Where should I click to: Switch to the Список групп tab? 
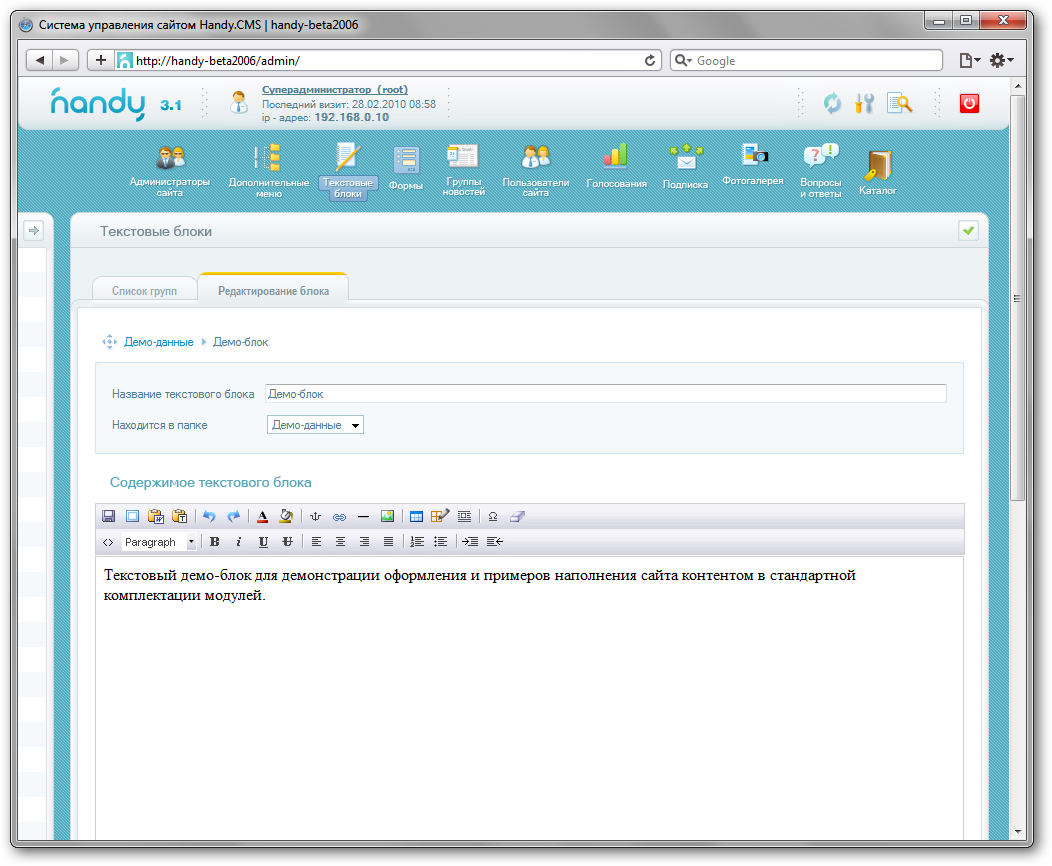coord(144,290)
